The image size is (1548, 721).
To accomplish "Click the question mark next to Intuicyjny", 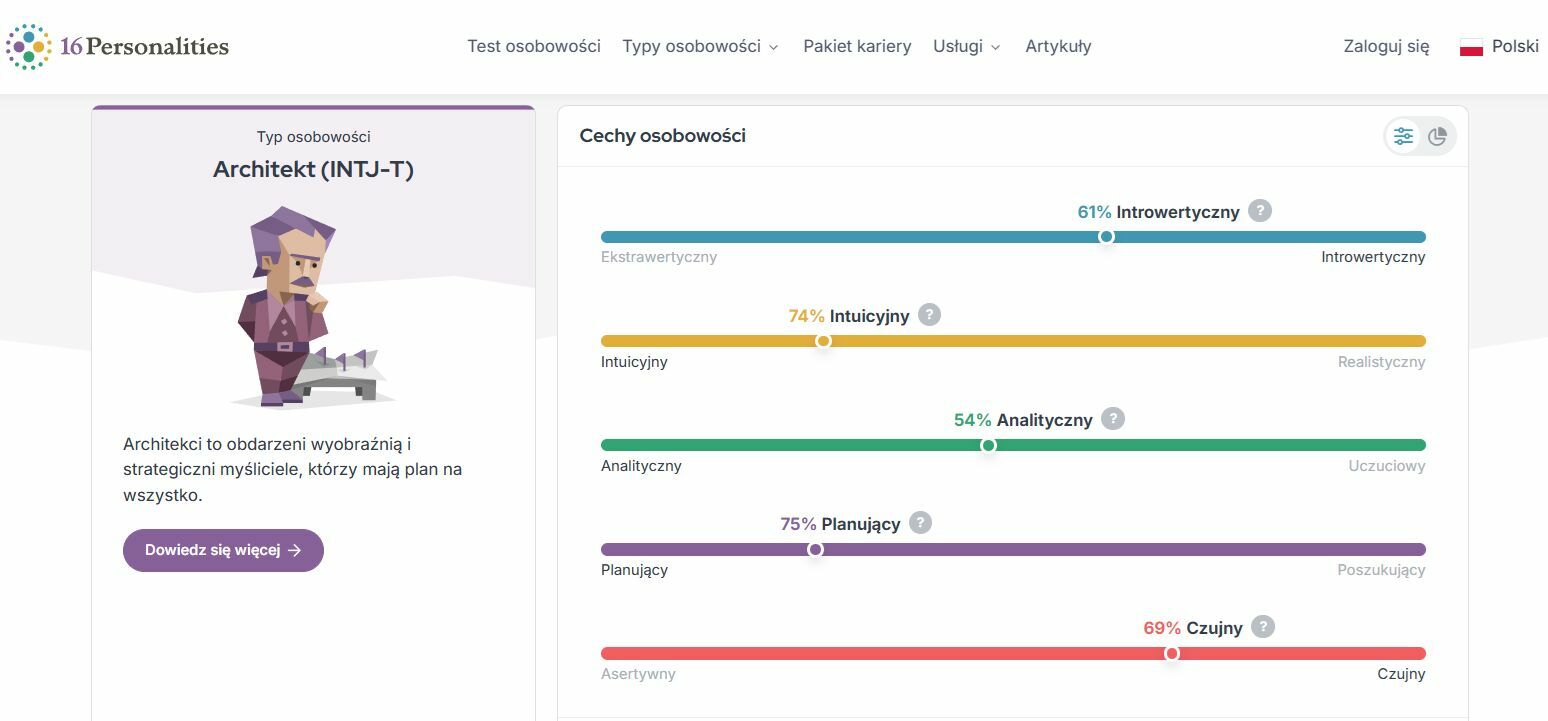I will pyautogui.click(x=929, y=315).
